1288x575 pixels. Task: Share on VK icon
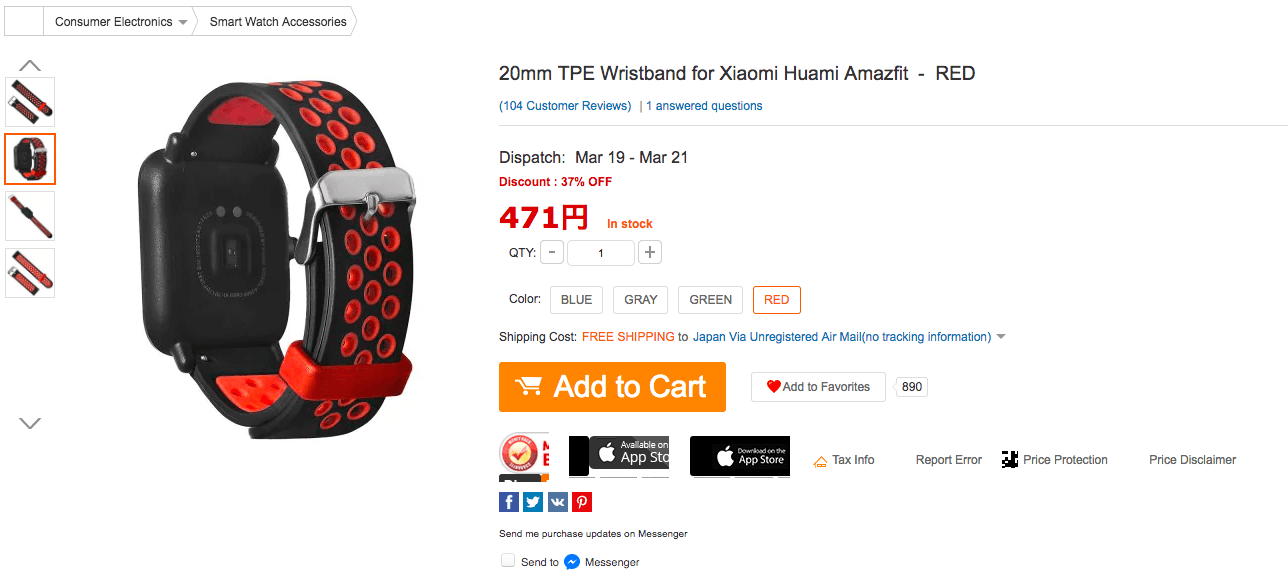pyautogui.click(x=557, y=502)
